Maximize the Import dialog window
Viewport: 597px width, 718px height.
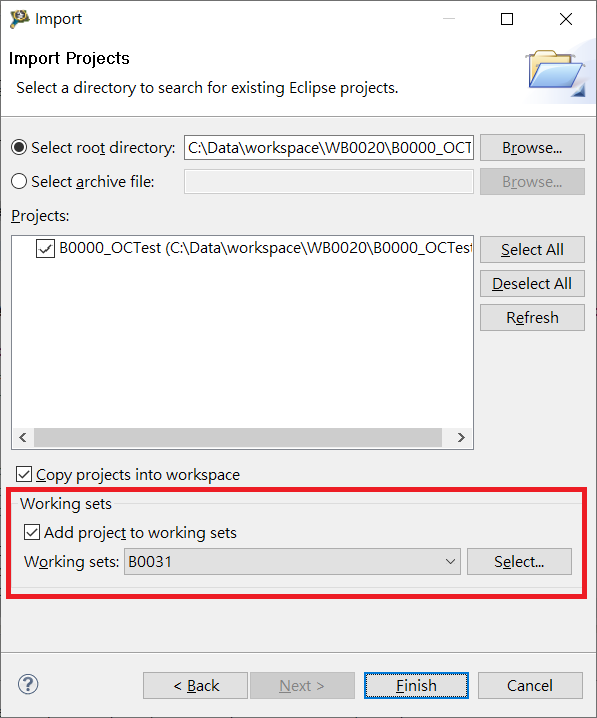pos(507,19)
